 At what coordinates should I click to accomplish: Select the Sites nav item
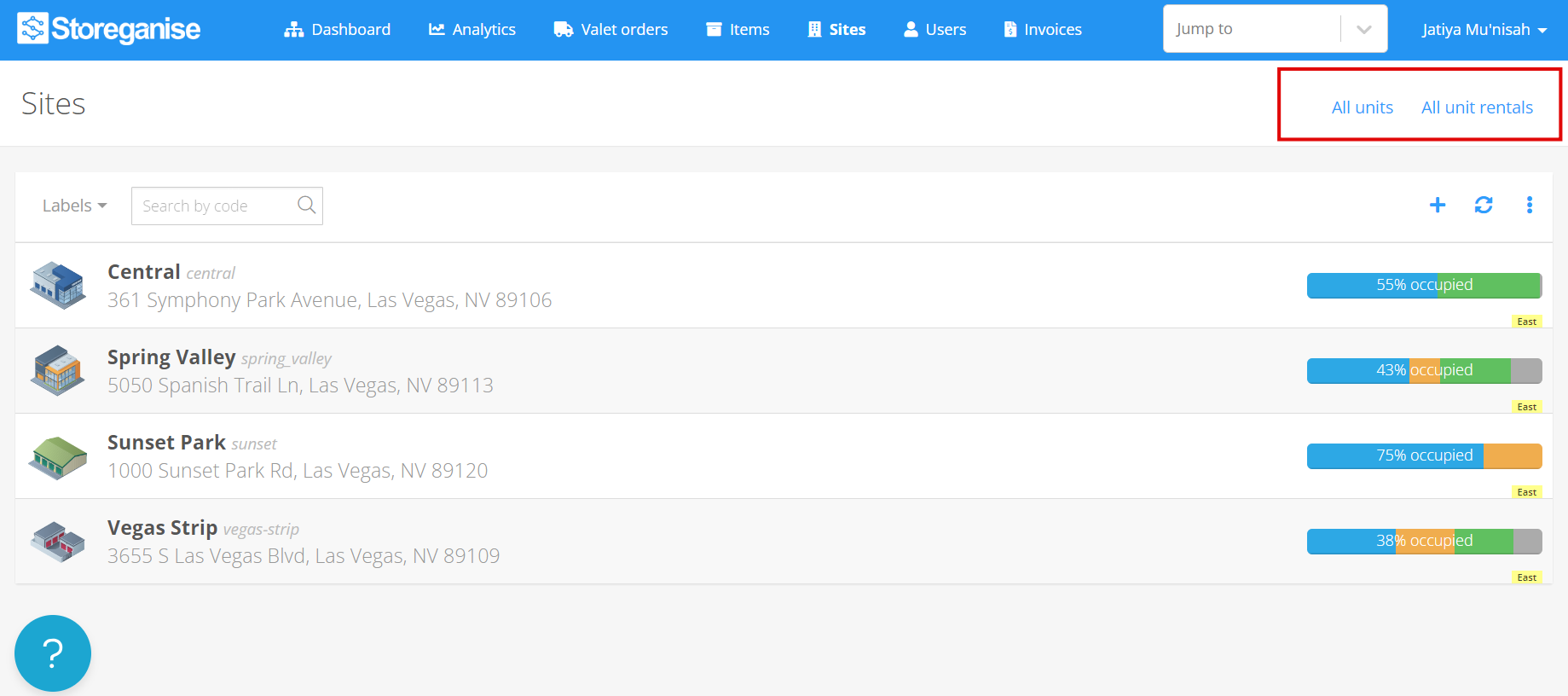pyautogui.click(x=836, y=29)
